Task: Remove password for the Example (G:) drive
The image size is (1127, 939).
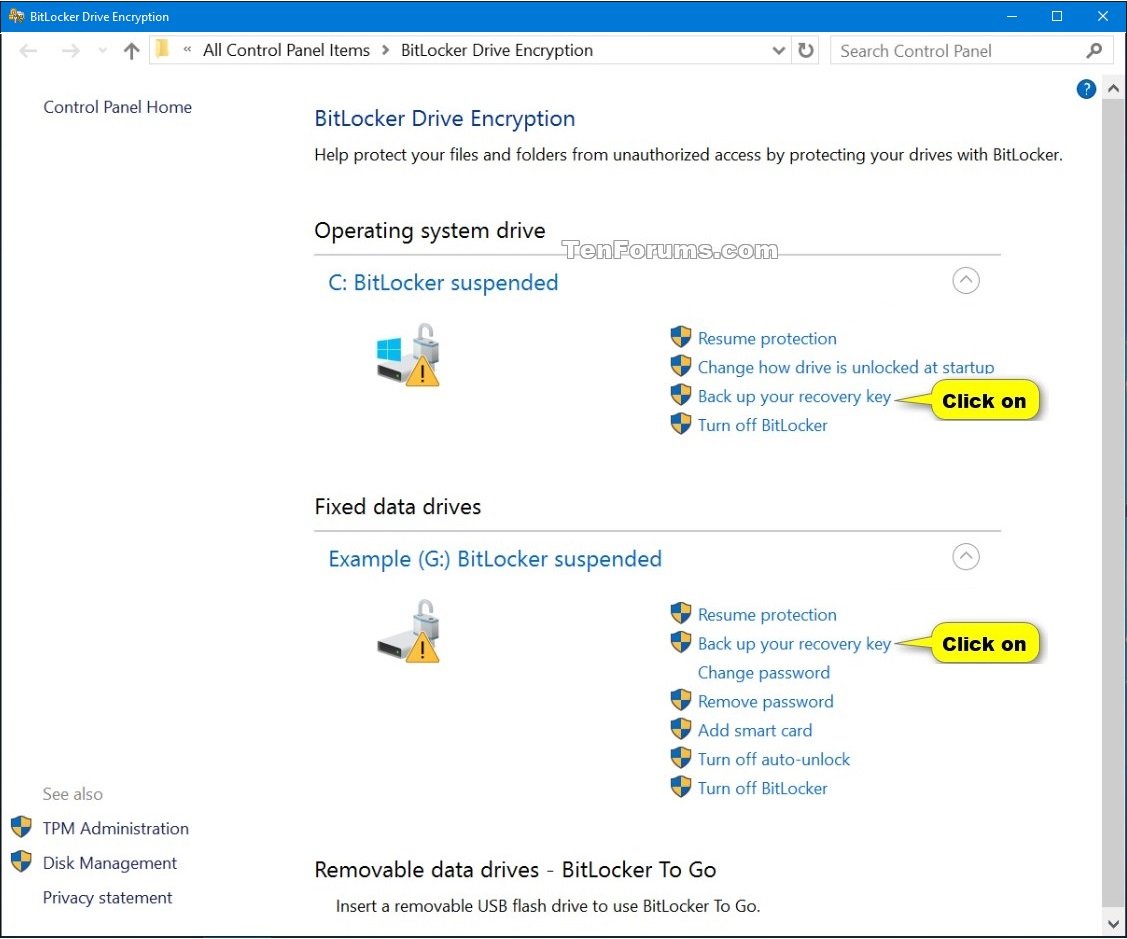Action: point(765,701)
